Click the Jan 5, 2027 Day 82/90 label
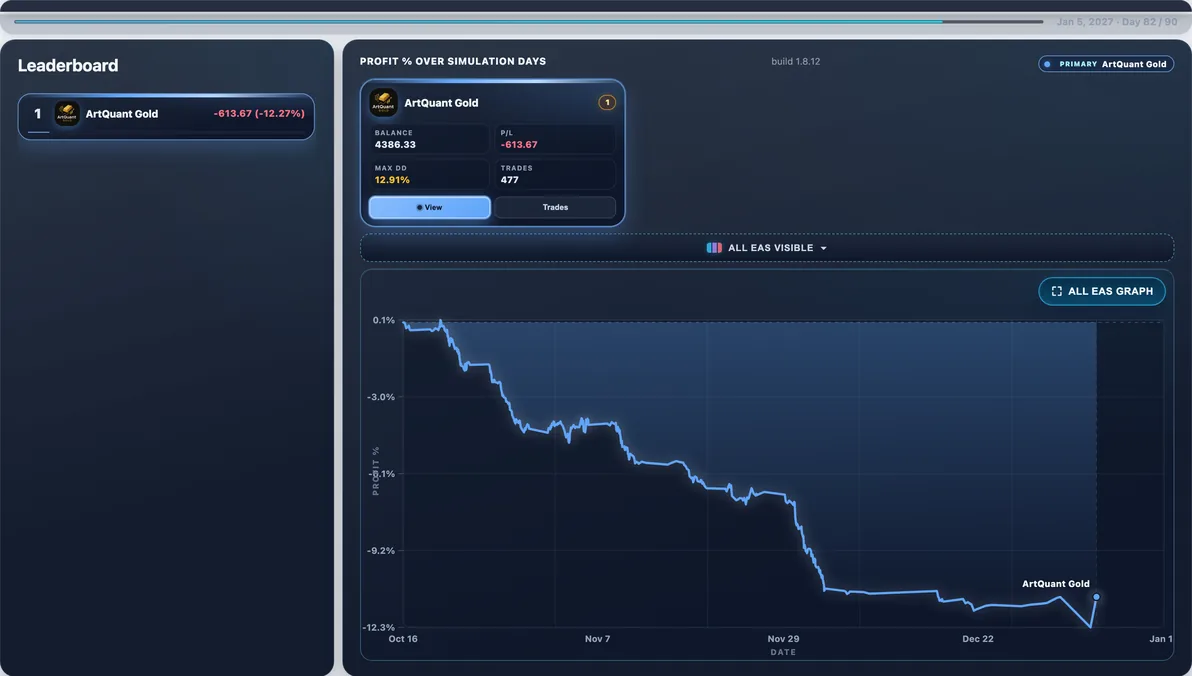This screenshot has width=1192, height=676. point(1117,22)
